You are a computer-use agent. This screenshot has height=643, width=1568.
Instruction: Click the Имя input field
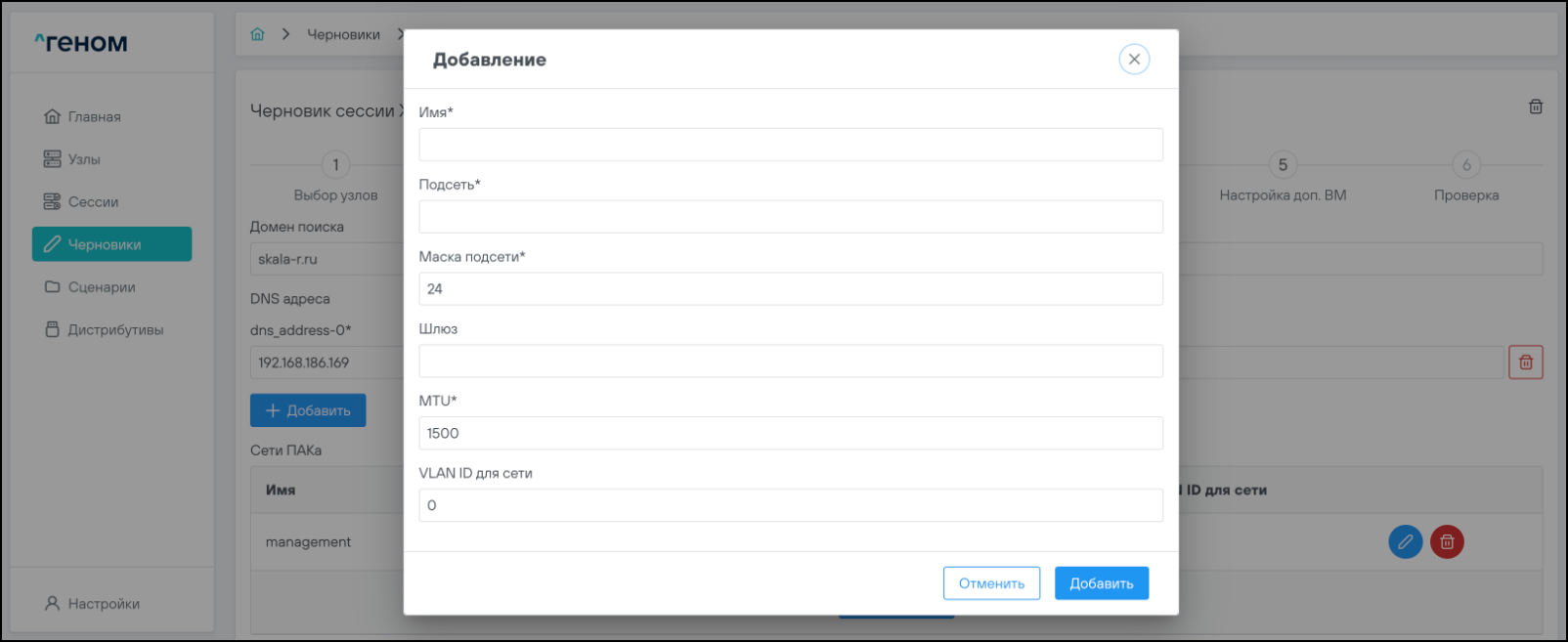790,145
